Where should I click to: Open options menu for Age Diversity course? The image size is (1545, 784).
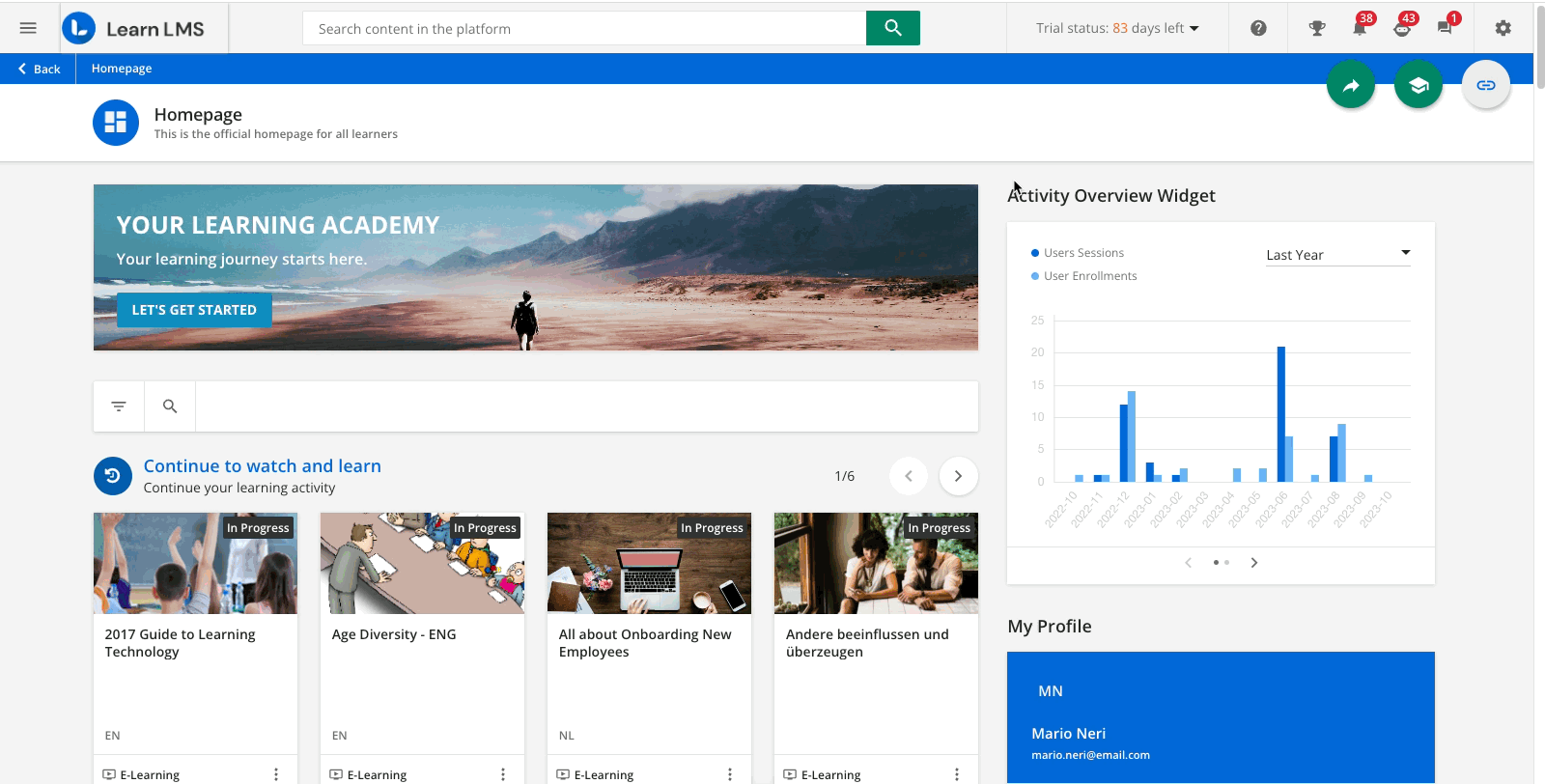[503, 774]
